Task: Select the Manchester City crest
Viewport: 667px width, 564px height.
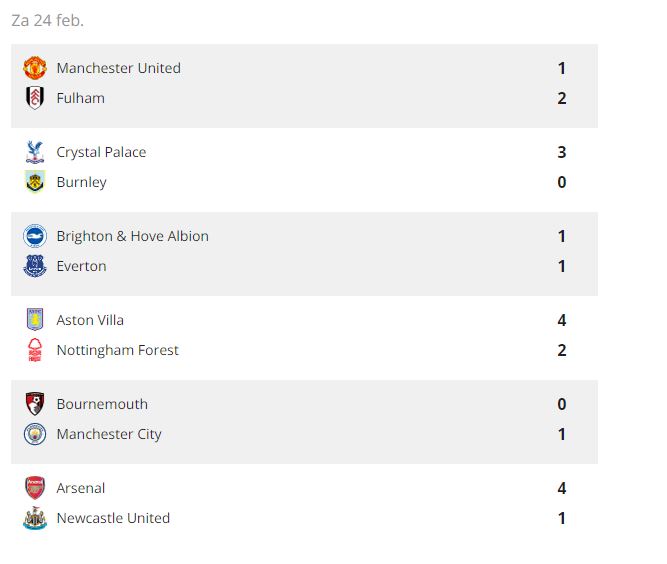Action: (35, 434)
